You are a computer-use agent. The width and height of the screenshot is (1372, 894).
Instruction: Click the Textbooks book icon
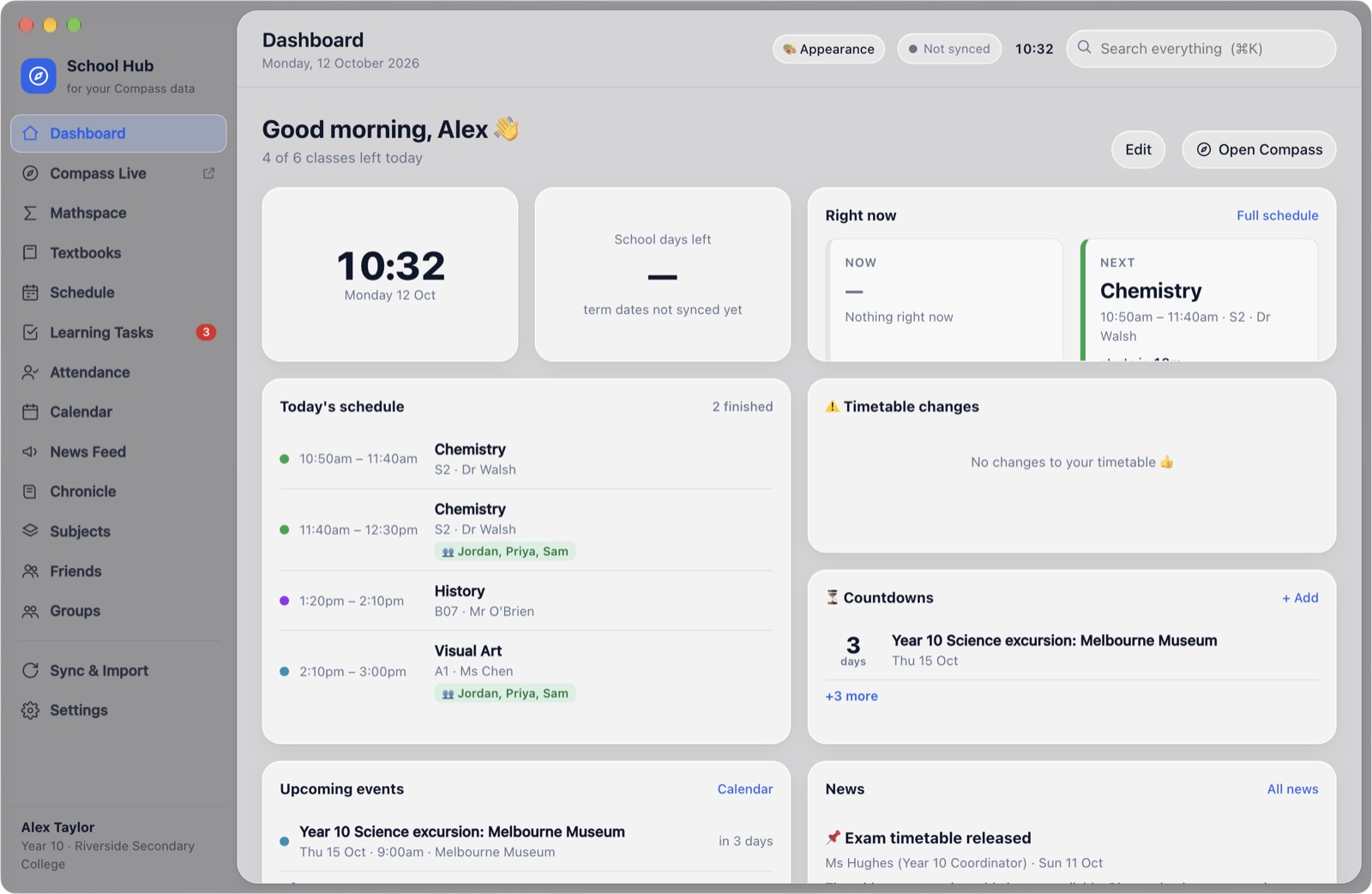pos(31,253)
